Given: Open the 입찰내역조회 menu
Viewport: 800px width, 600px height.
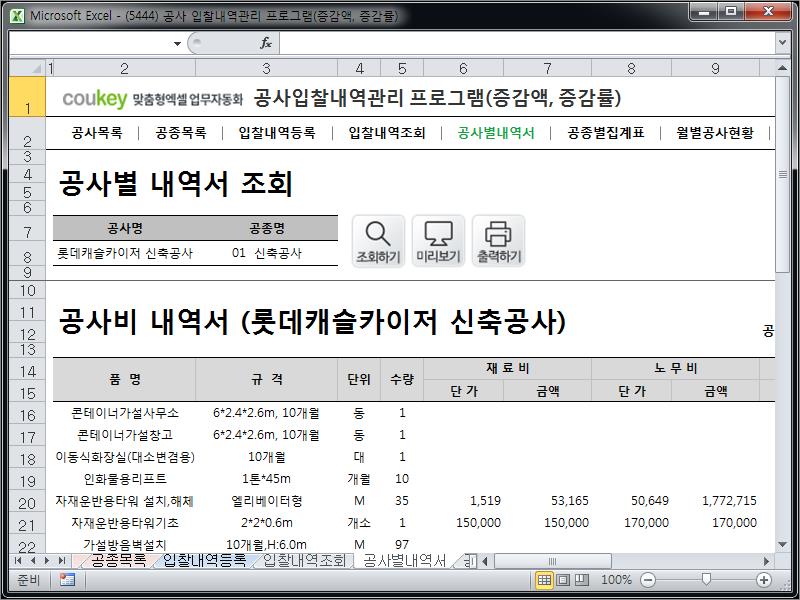Looking at the screenshot, I should (x=387, y=133).
